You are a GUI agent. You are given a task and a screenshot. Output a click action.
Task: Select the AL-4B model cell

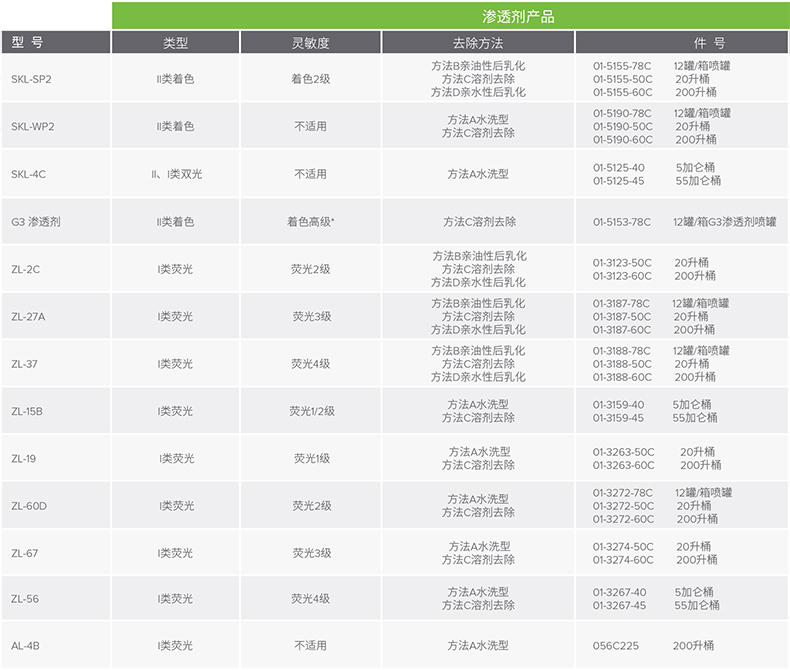coord(25,646)
